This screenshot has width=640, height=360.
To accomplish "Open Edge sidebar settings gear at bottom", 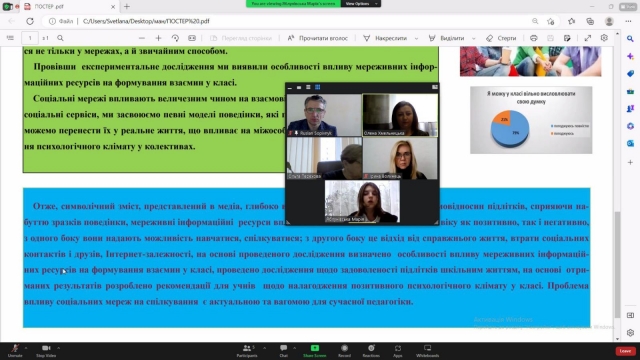I will (630, 333).
